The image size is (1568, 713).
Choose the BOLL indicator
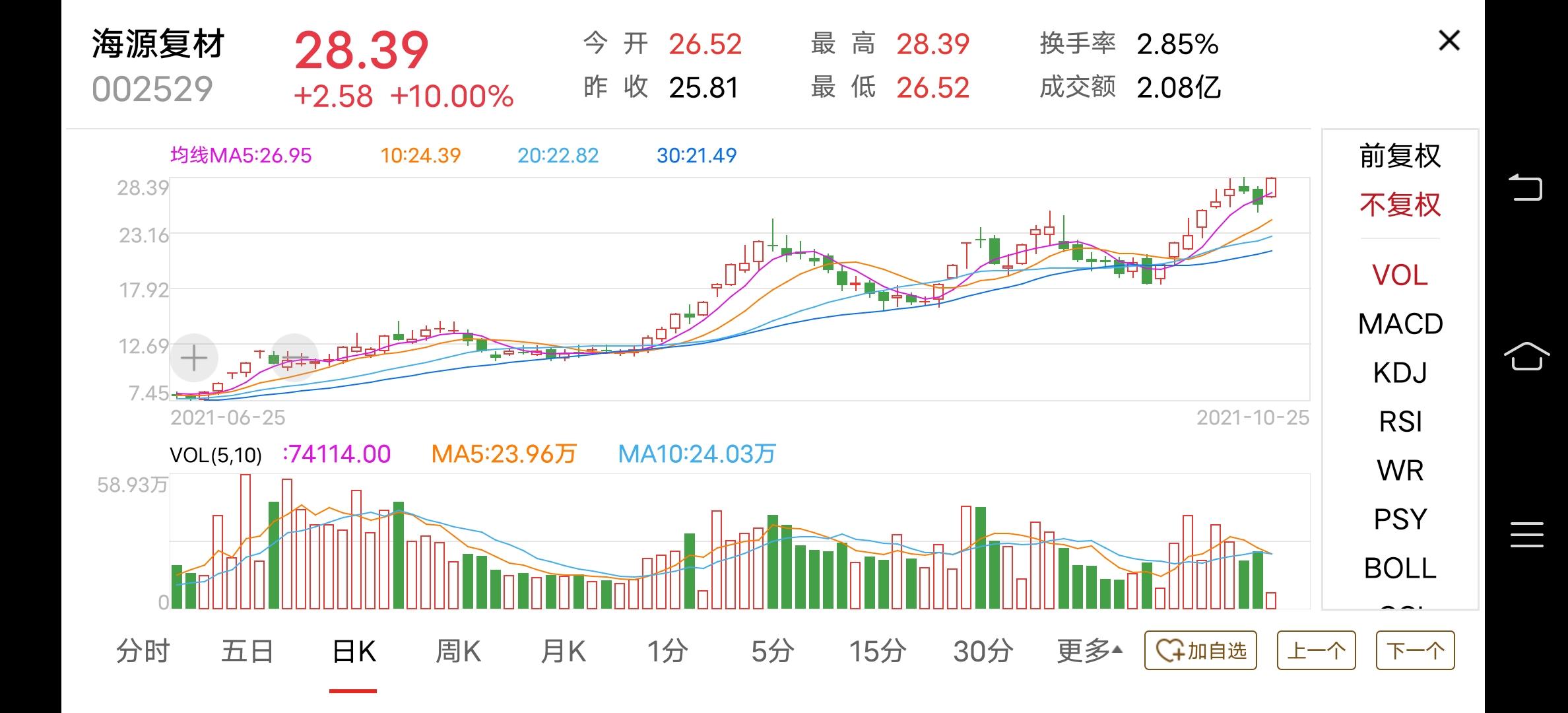pyautogui.click(x=1400, y=568)
